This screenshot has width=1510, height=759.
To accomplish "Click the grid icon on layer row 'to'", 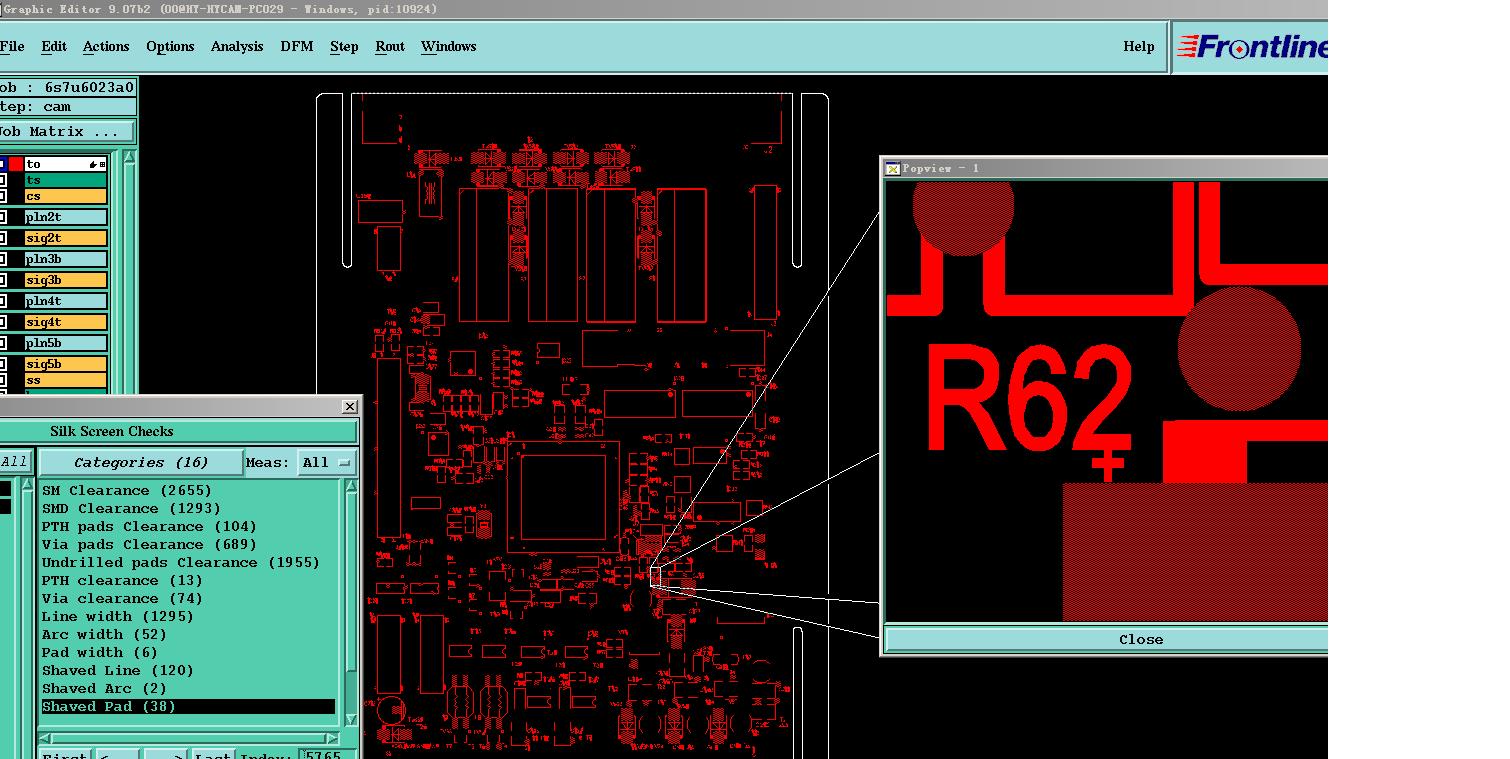I will (x=102, y=164).
